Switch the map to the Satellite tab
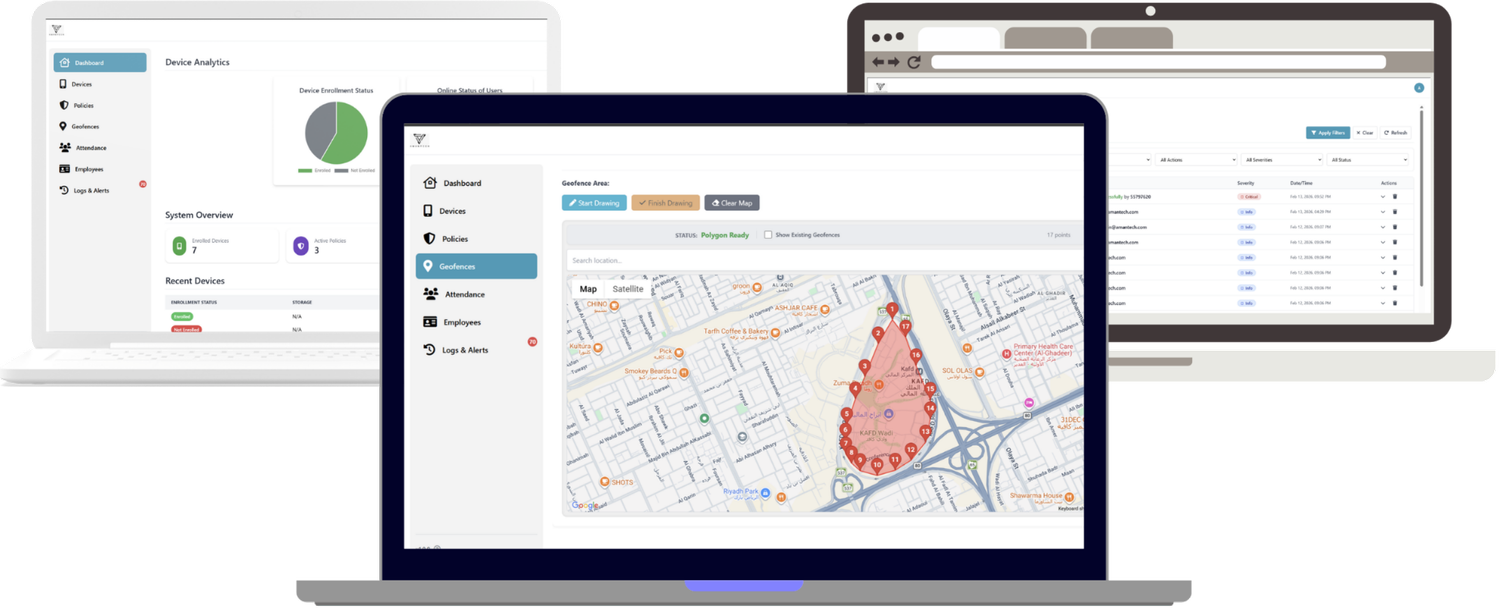The image size is (1500, 608). click(x=628, y=289)
